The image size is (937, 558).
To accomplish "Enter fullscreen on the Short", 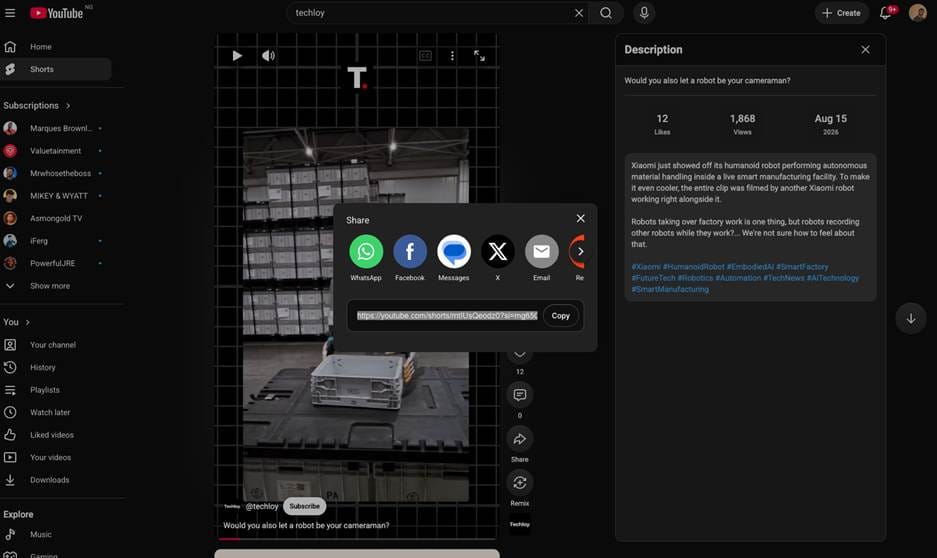I will [x=479, y=56].
